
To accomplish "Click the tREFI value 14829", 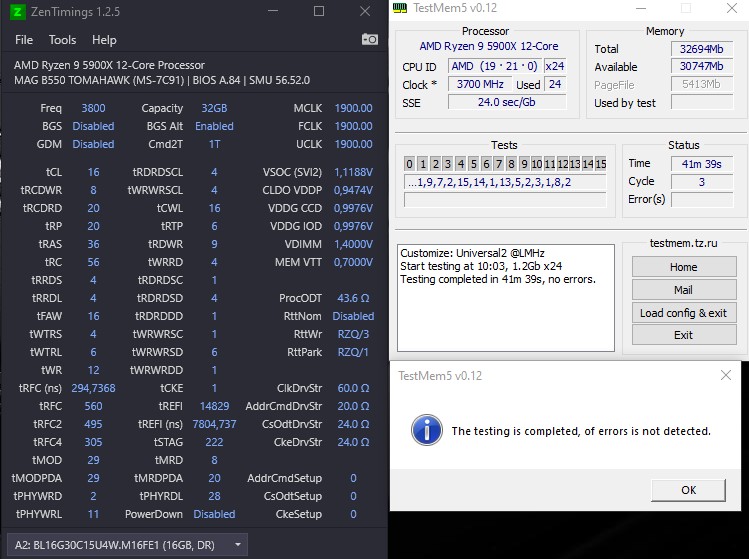I will (214, 406).
